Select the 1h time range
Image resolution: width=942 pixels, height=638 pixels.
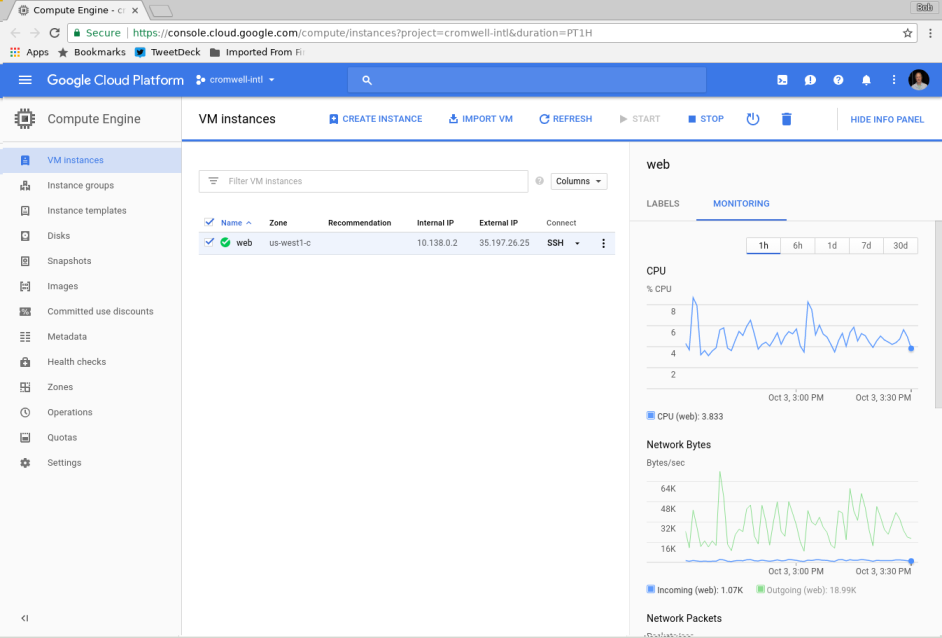click(x=764, y=246)
